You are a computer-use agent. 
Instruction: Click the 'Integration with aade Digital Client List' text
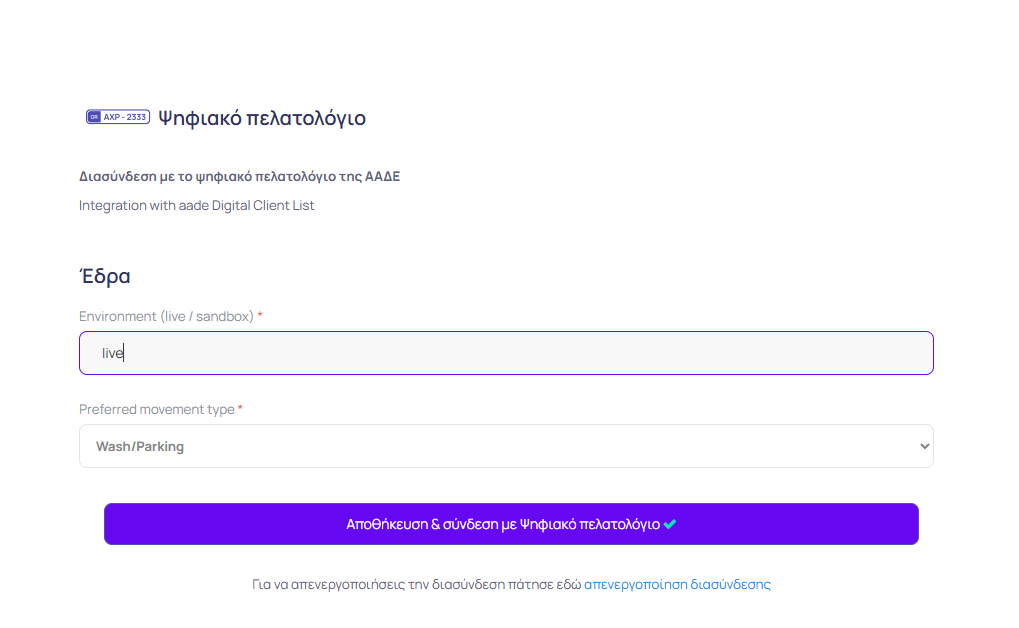tap(196, 205)
